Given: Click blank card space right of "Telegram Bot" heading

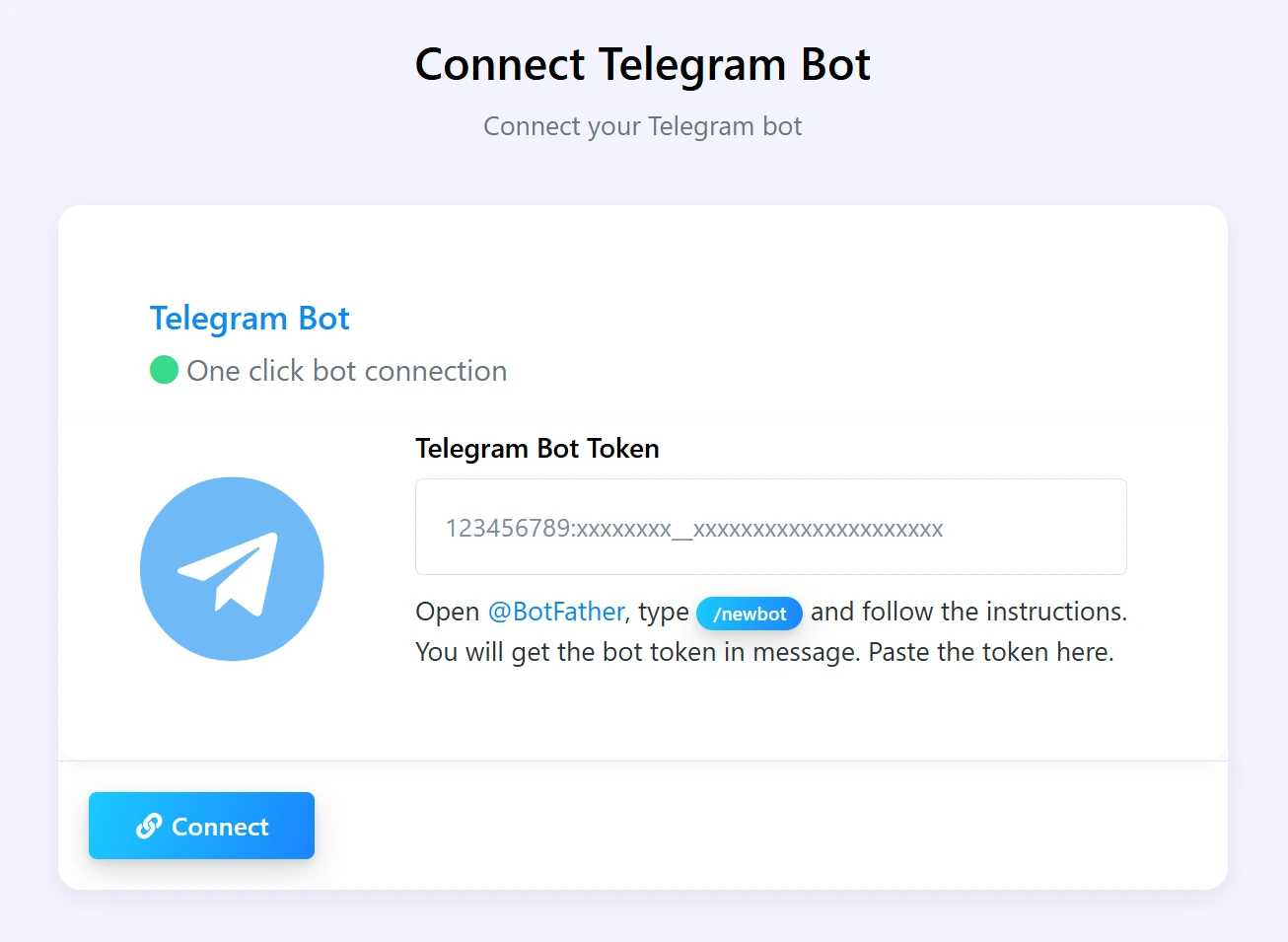Looking at the screenshot, I should 789,319.
